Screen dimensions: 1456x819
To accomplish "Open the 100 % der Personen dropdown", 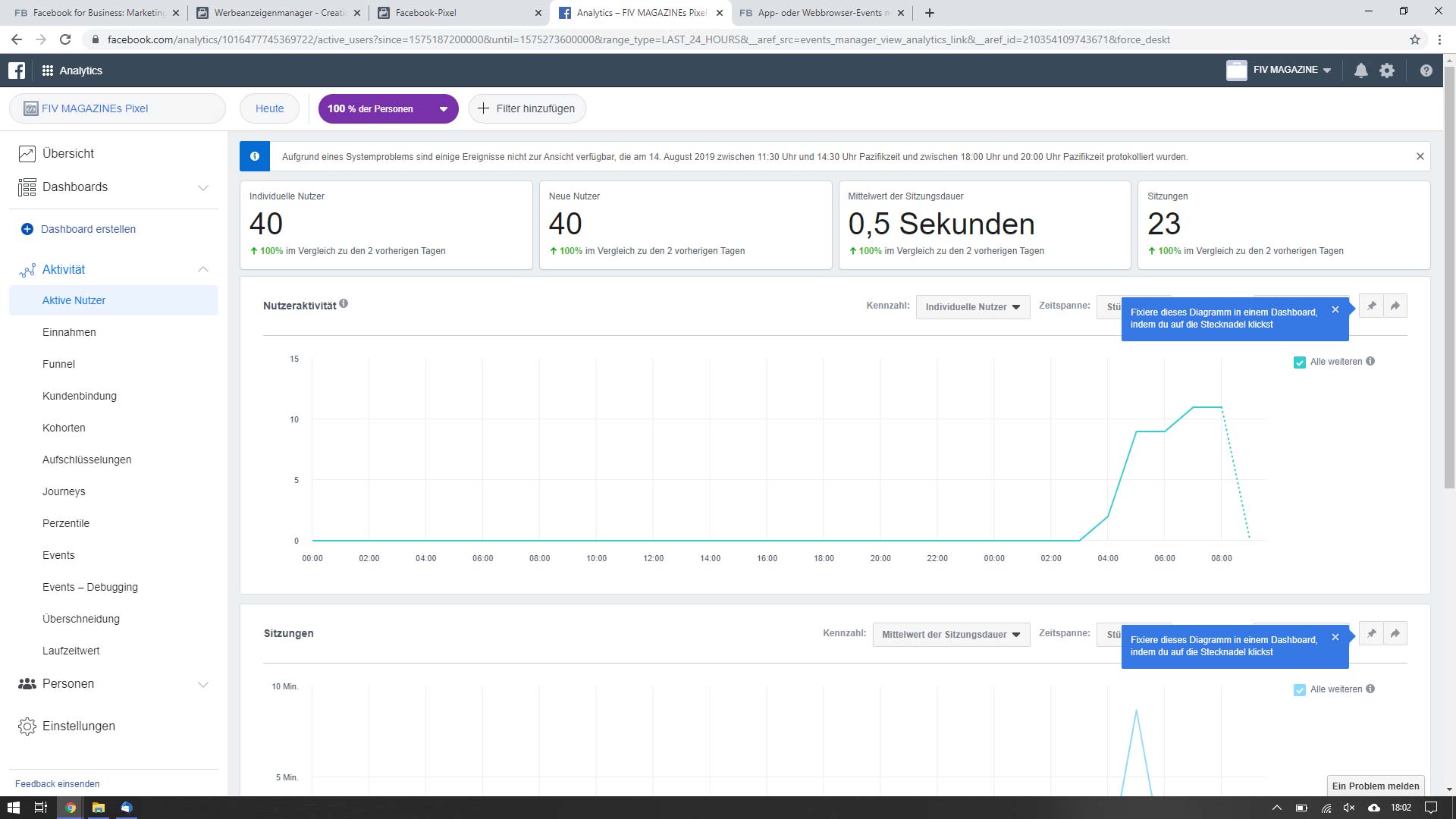I will [388, 108].
